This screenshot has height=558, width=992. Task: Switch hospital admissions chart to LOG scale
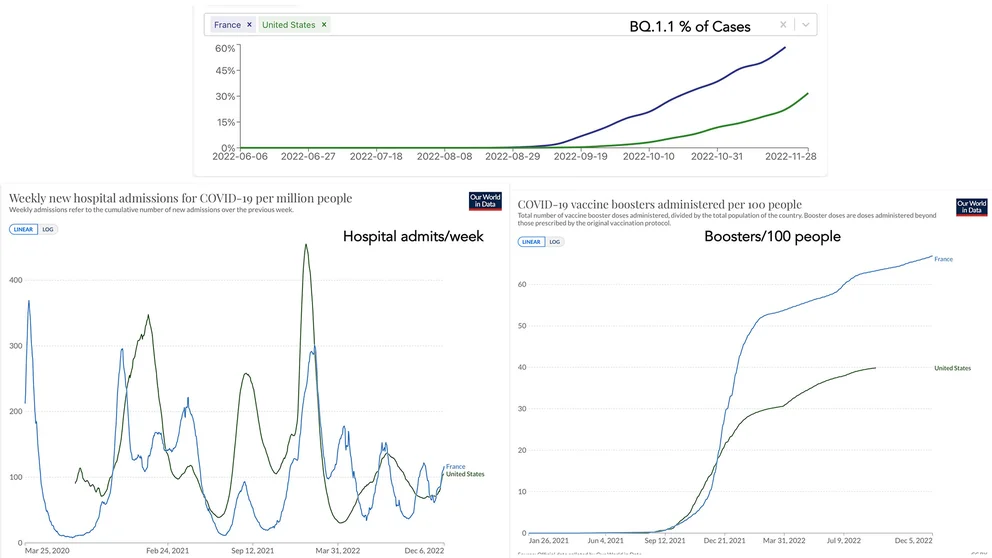[48, 229]
